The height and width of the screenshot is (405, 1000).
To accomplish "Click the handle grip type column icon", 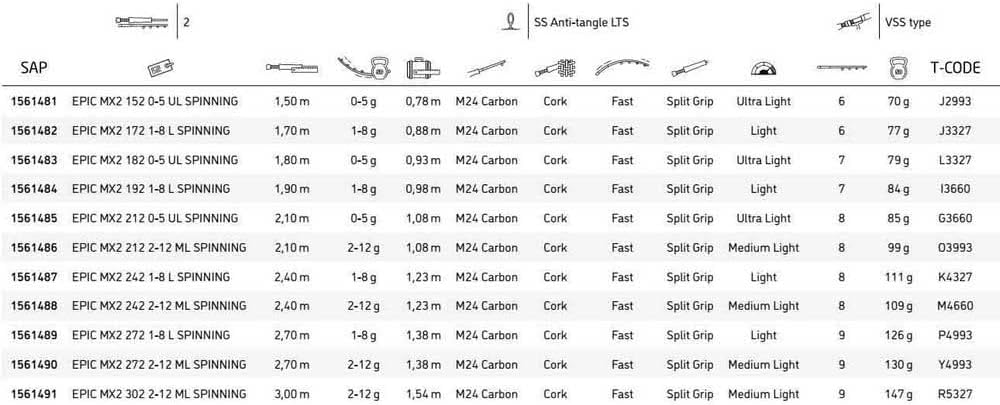I will click(x=689, y=68).
